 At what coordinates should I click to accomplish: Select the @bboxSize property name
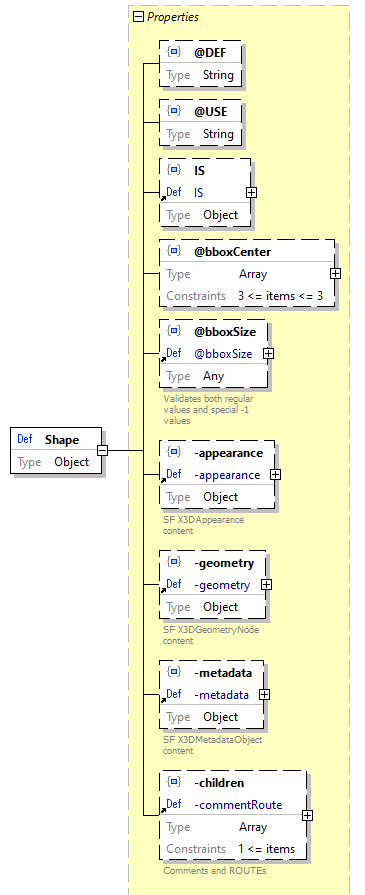coord(225,331)
